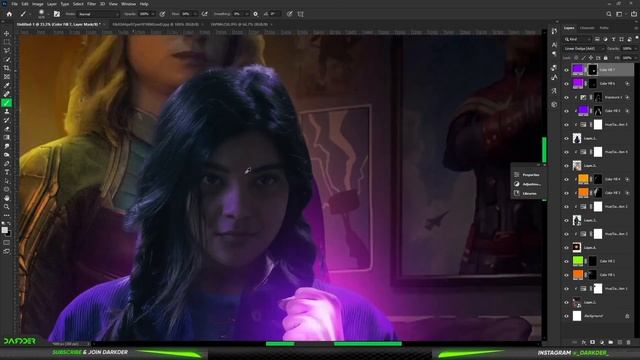Image resolution: width=640 pixels, height=360 pixels.
Task: Select the Zoom tool
Action: pyautogui.click(x=7, y=207)
